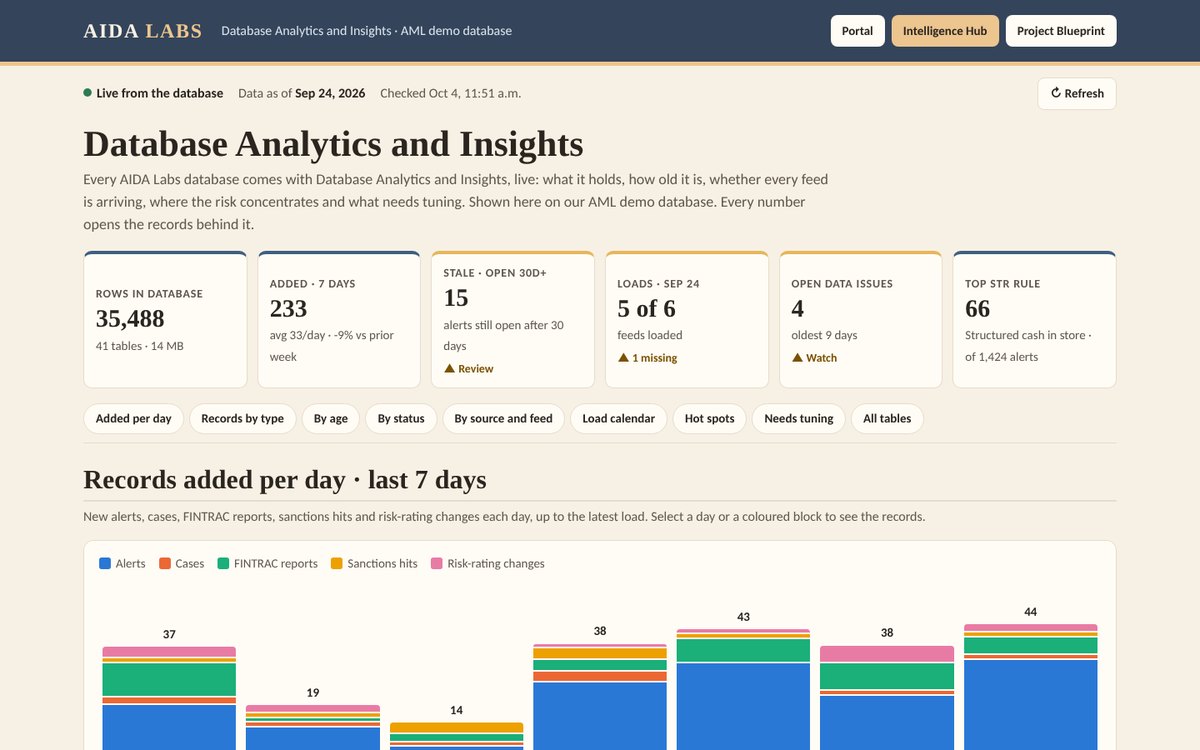Select the bar totaling 14
The image size is (1200, 750).
point(456,736)
